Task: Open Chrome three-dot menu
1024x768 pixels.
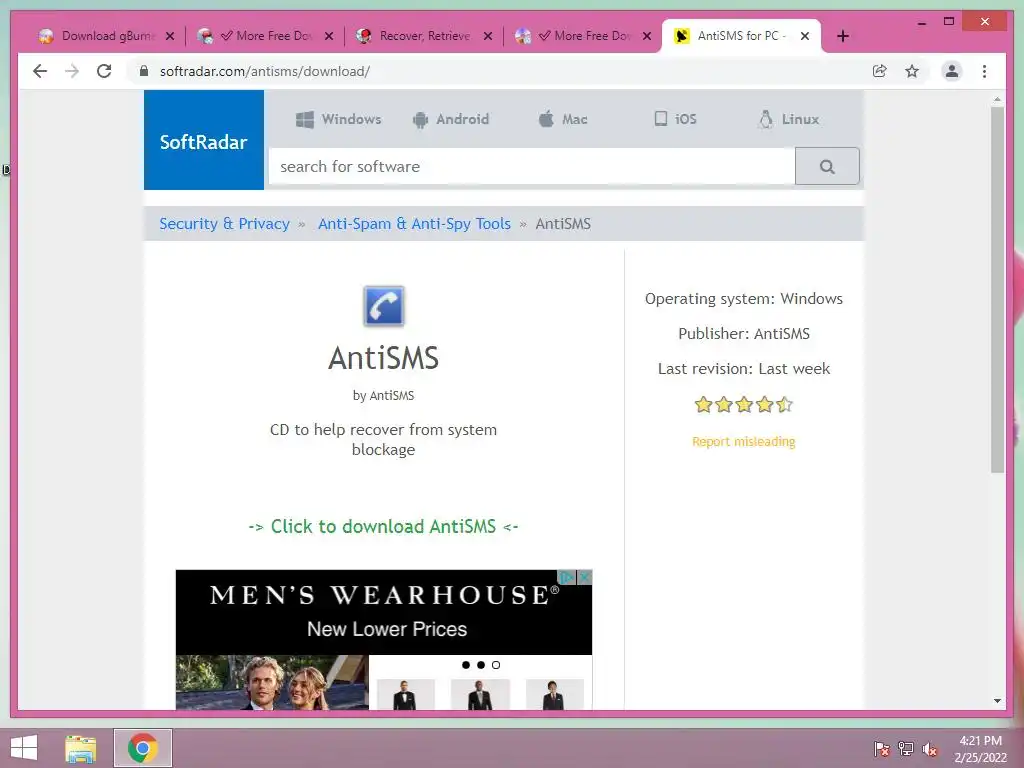Action: tap(984, 71)
